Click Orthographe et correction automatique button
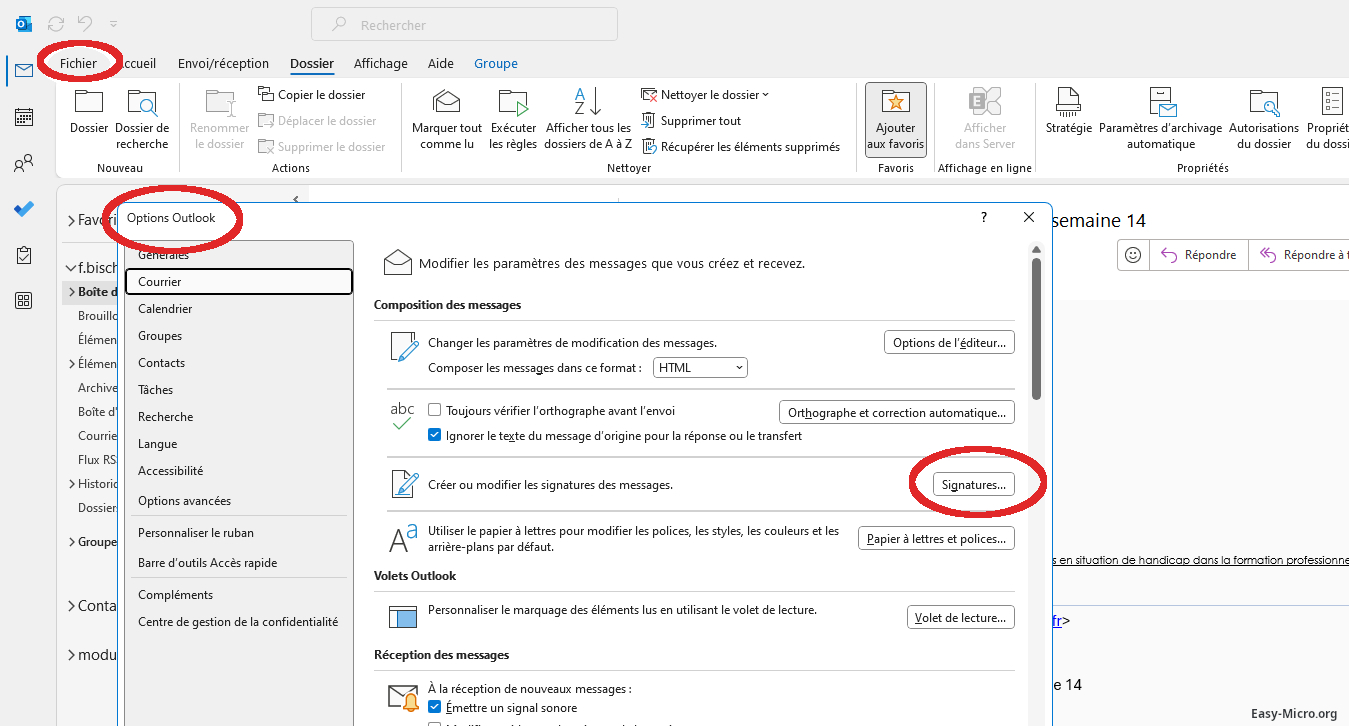This screenshot has width=1349, height=726. click(x=897, y=412)
